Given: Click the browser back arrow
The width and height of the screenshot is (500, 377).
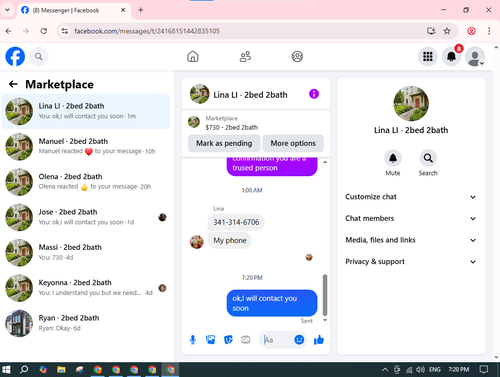Looking at the screenshot, I should pyautogui.click(x=9, y=31).
